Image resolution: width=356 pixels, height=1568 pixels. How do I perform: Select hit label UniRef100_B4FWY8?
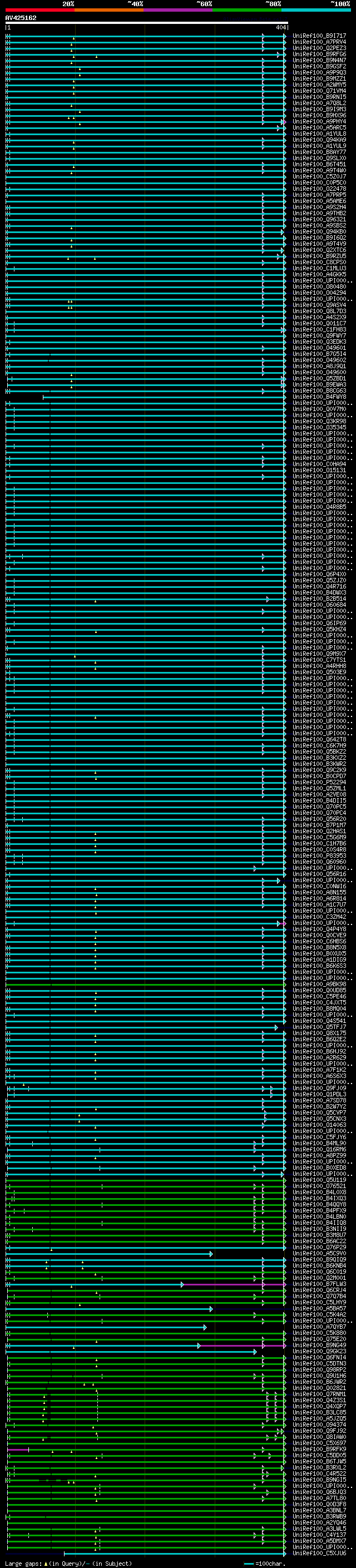[x=319, y=397]
